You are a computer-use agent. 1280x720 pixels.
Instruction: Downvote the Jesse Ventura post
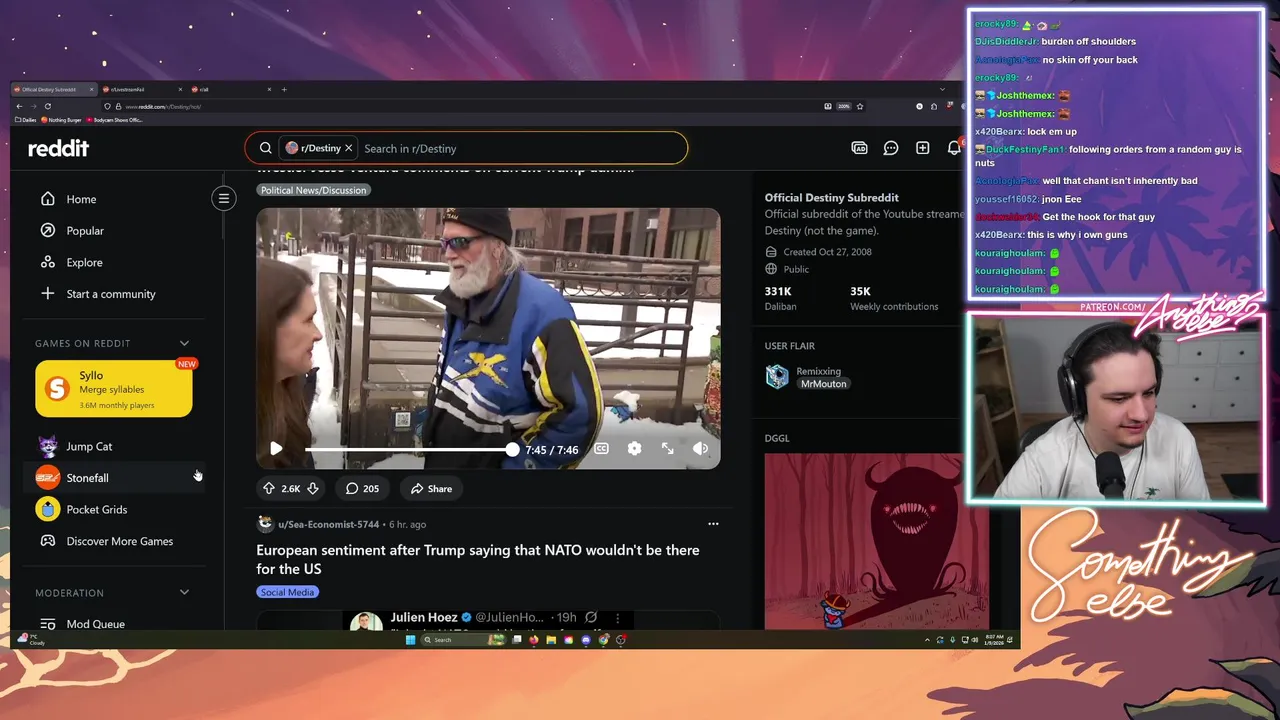point(312,489)
